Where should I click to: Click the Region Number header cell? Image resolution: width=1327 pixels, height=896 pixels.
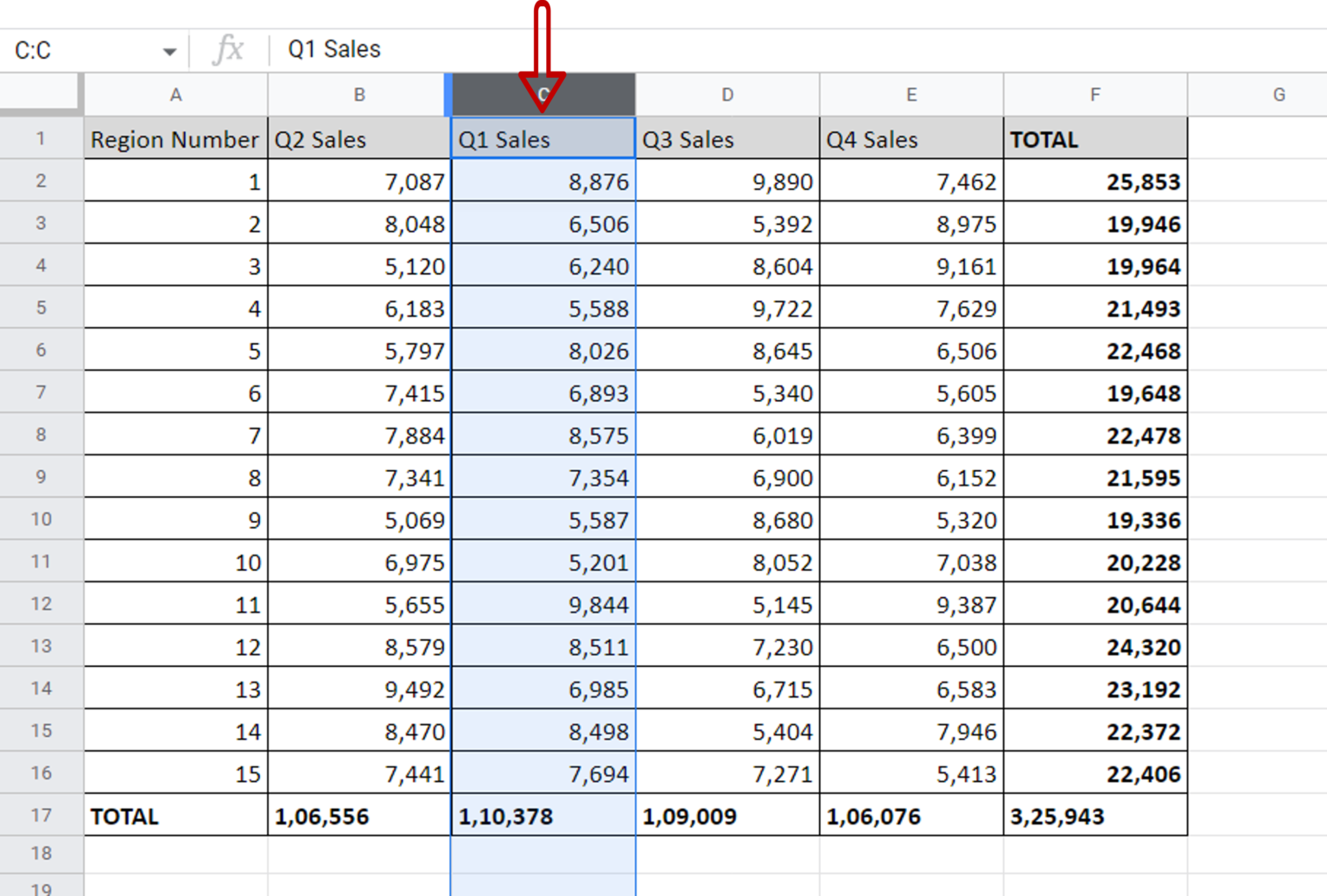point(175,139)
